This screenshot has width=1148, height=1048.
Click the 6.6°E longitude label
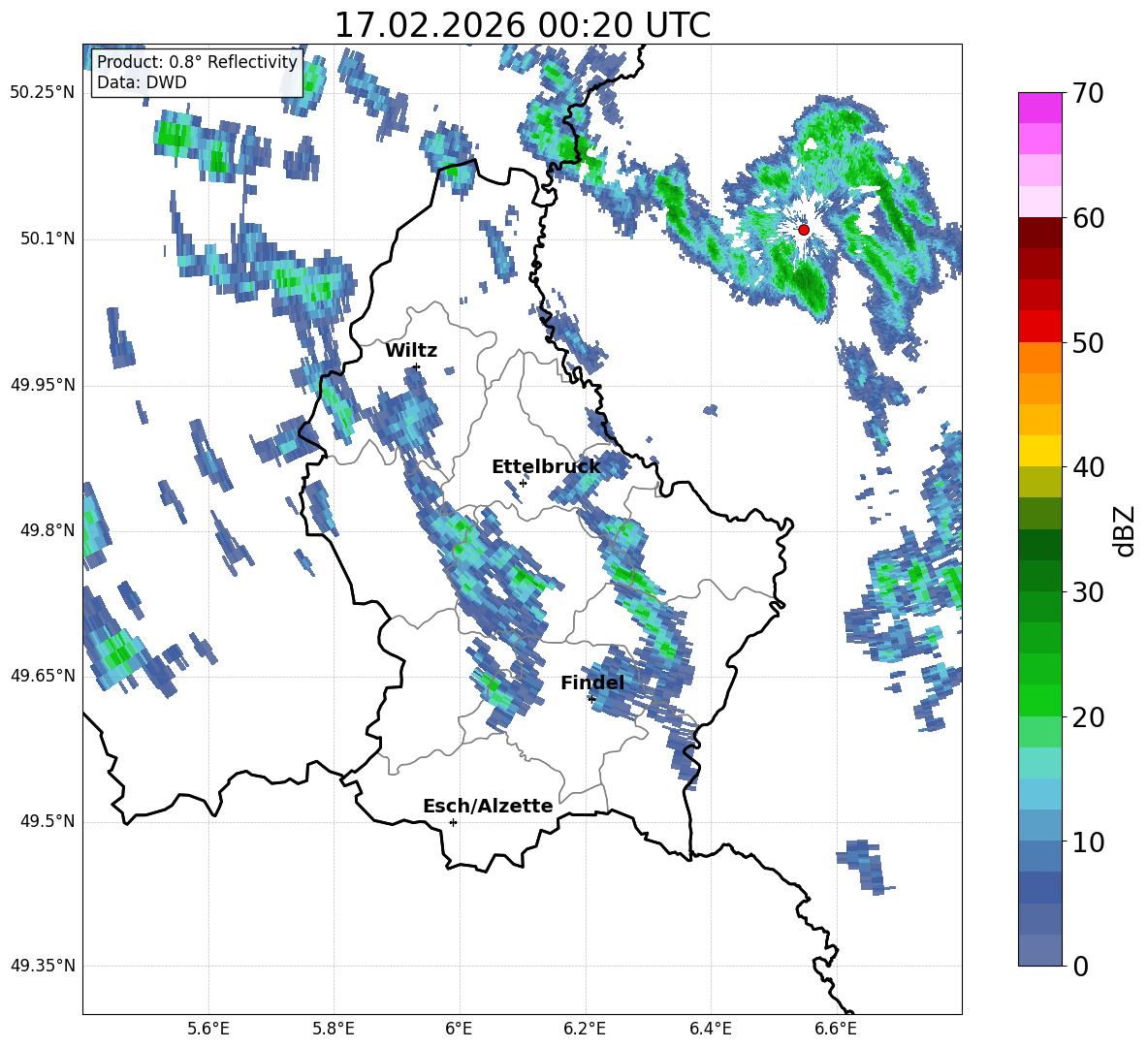pos(836,1030)
